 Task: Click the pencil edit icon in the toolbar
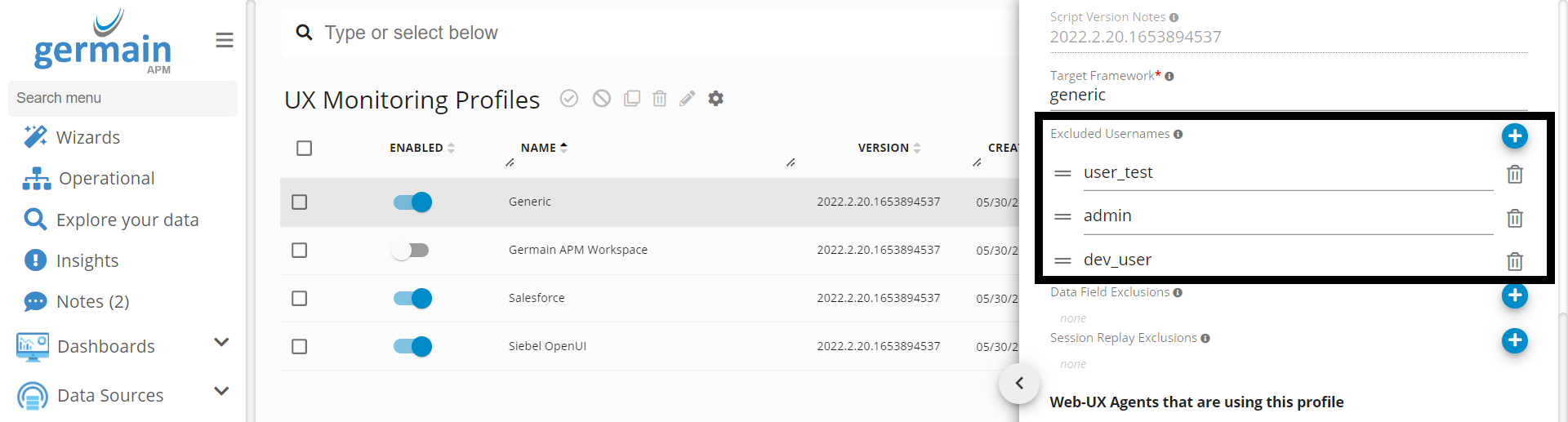[688, 99]
